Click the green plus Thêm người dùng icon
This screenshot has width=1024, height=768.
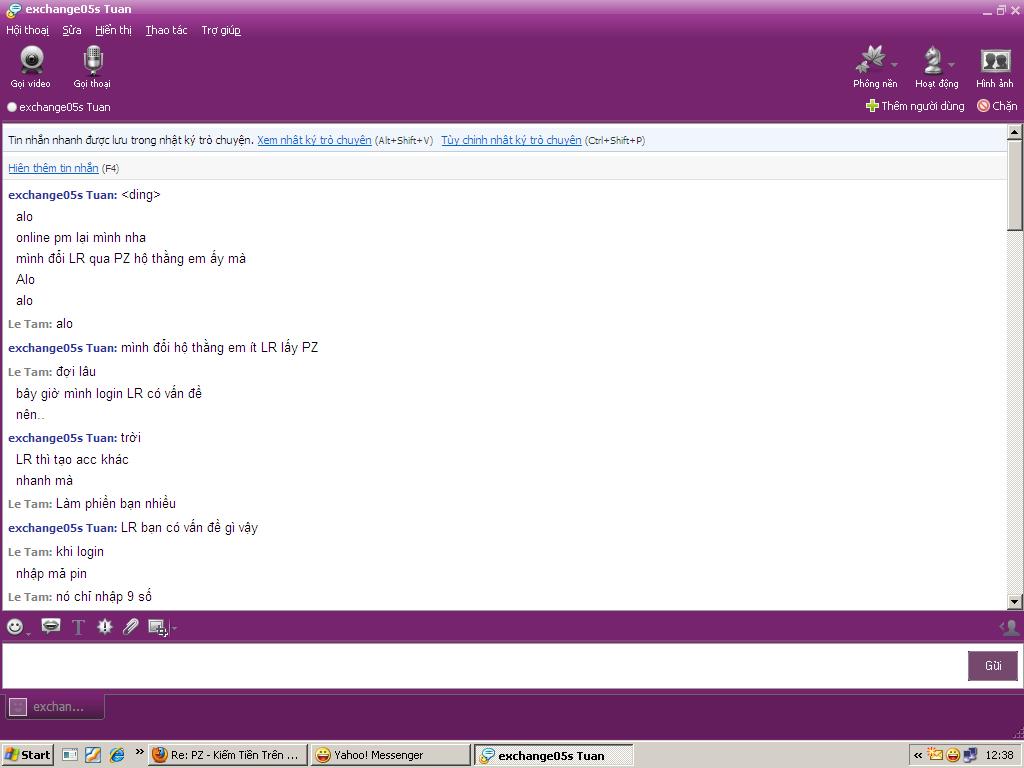872,106
